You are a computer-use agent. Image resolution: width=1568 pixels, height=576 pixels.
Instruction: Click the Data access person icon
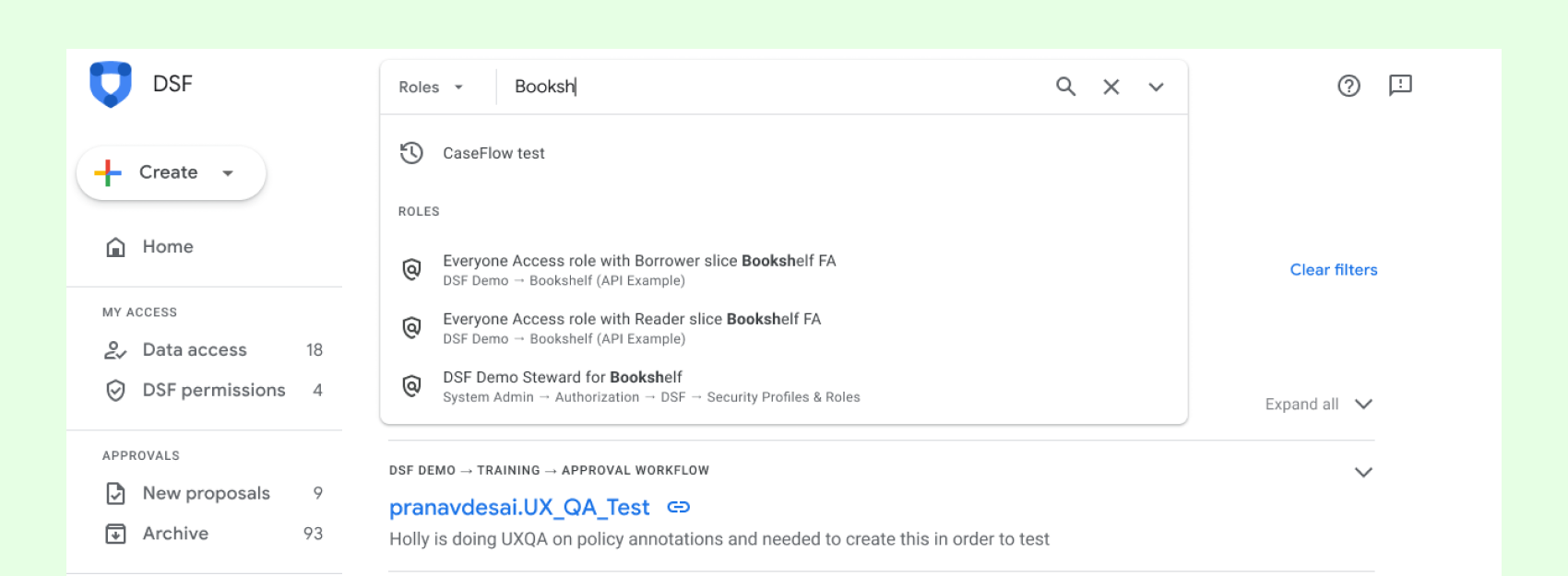click(x=115, y=350)
